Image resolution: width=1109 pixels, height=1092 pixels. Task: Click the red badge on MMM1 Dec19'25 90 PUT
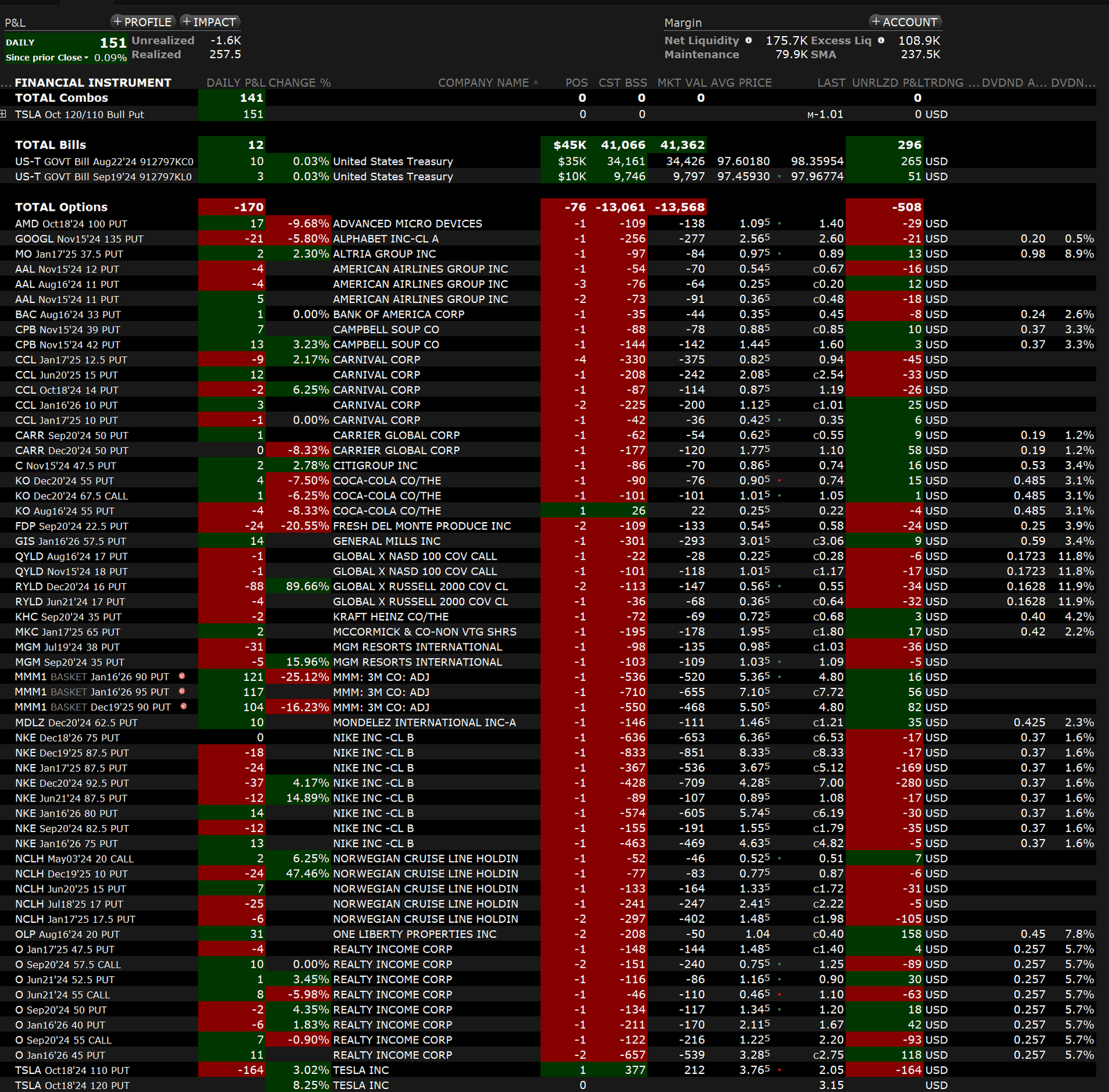tap(184, 707)
